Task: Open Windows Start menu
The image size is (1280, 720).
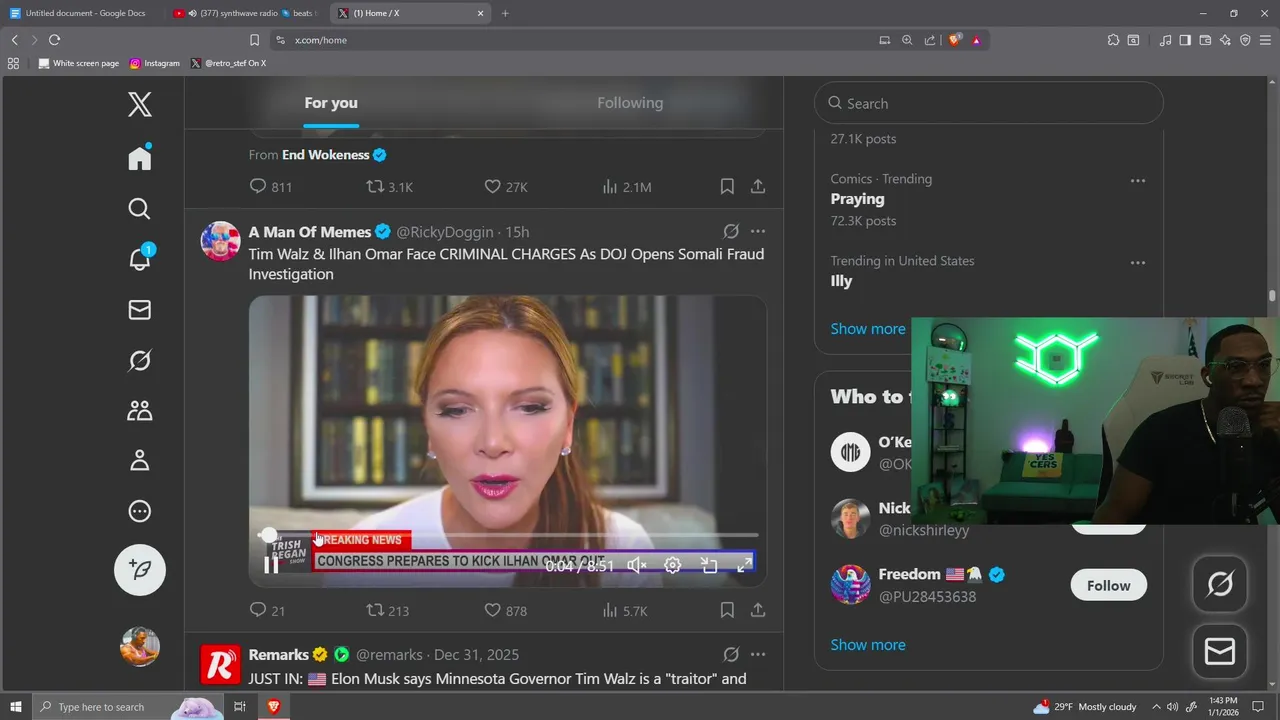Action: tap(16, 707)
